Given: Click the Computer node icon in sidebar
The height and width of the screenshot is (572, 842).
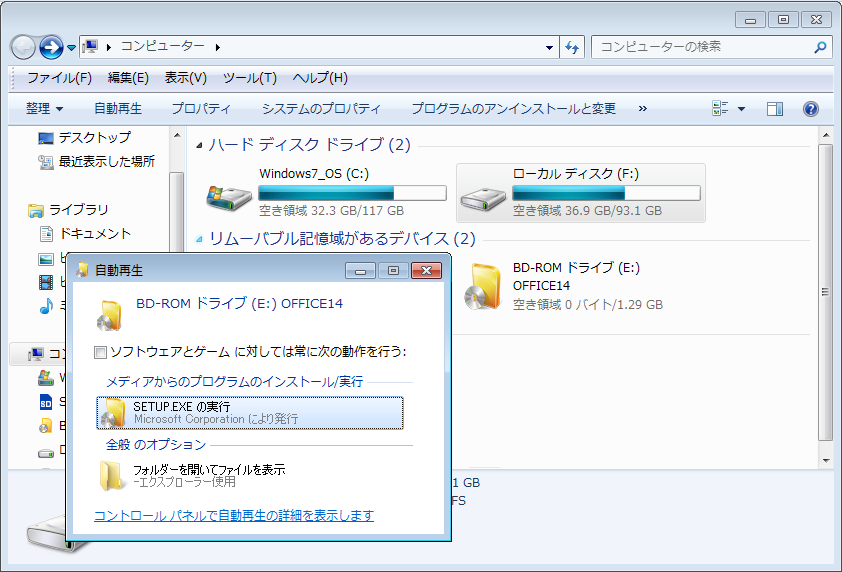Looking at the screenshot, I should (37, 354).
